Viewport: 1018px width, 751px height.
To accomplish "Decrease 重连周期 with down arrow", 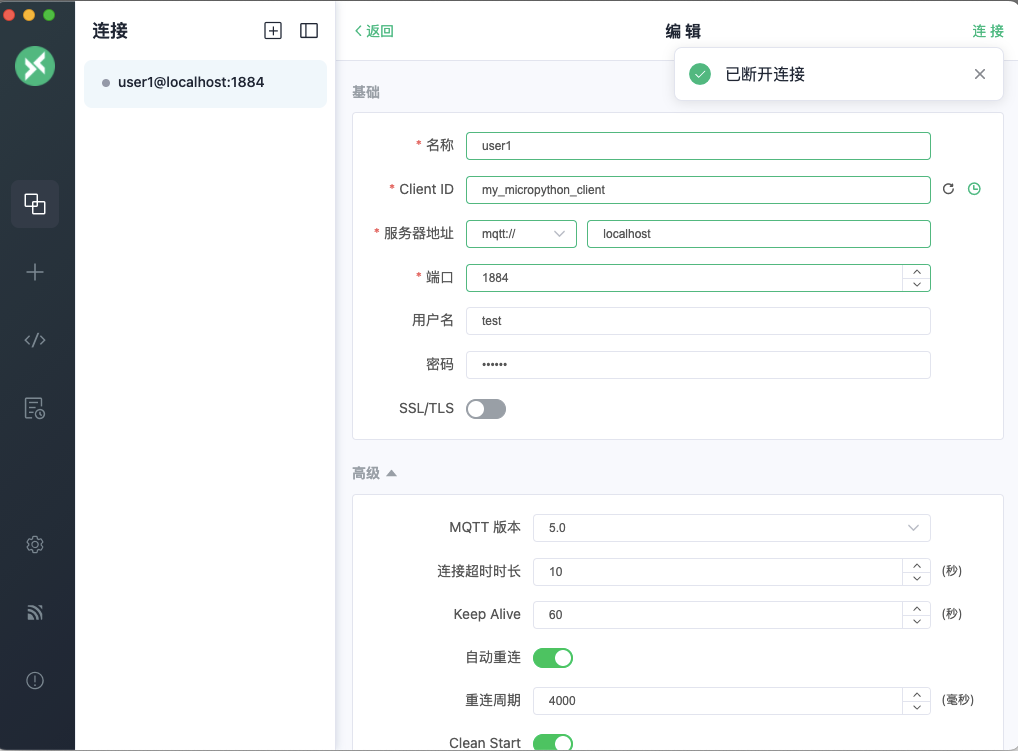I will (x=917, y=708).
